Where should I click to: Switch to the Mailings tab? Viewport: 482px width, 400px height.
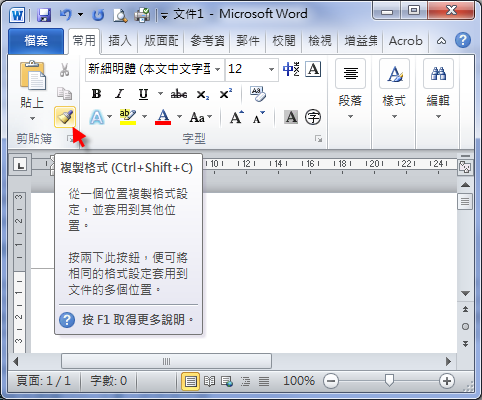(248, 41)
